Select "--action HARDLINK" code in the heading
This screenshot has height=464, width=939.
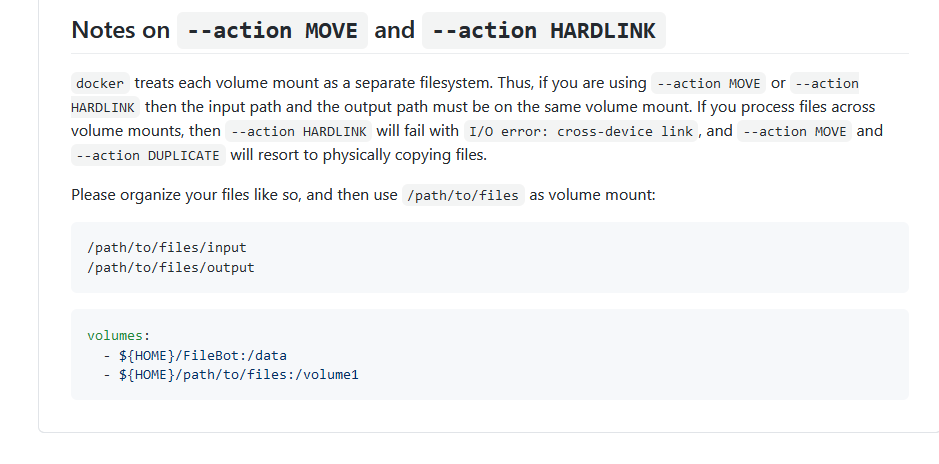tap(544, 31)
